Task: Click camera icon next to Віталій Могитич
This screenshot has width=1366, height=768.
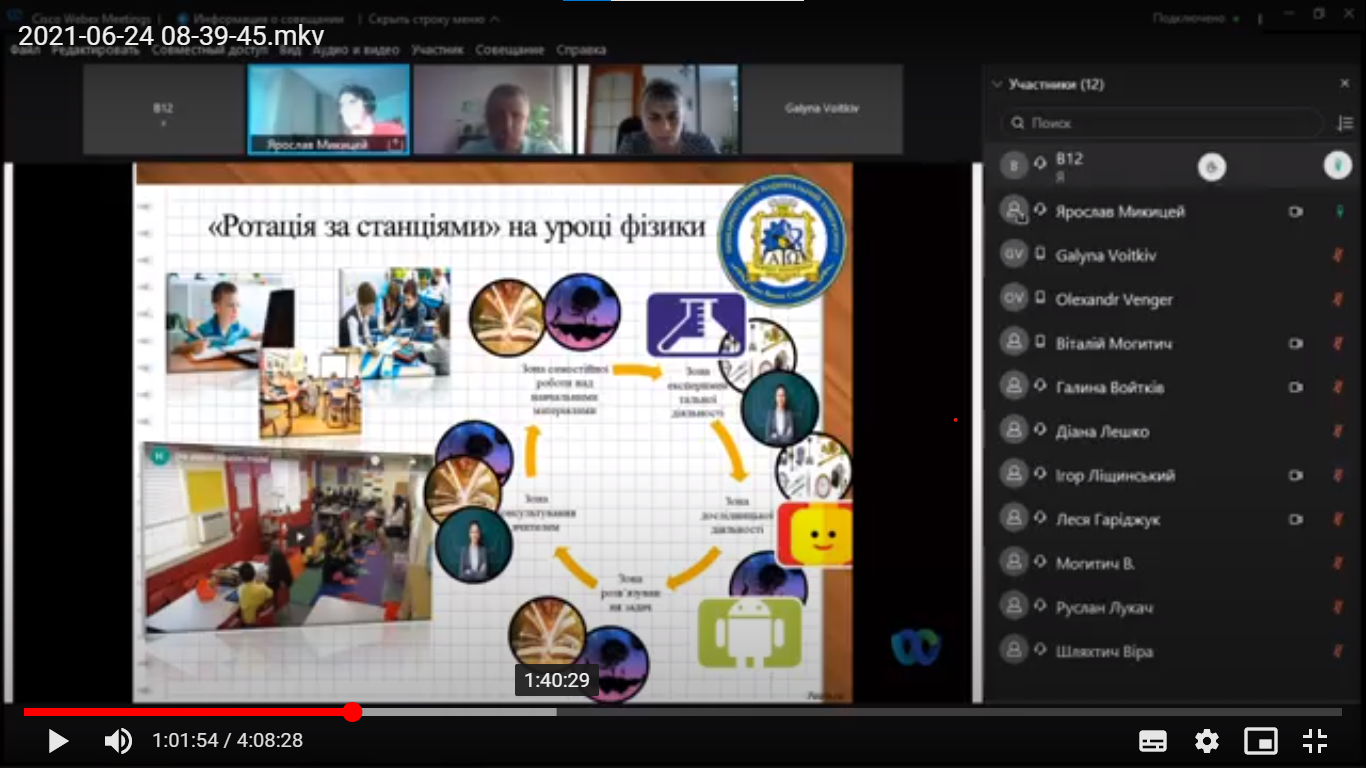Action: coord(1296,344)
